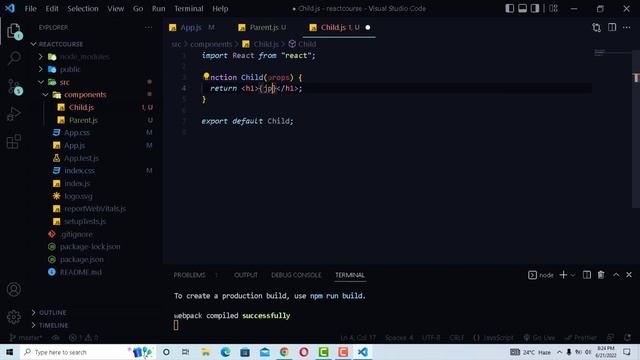The height and width of the screenshot is (360, 640).
Task: Click Go Live in status bar
Action: point(539,338)
